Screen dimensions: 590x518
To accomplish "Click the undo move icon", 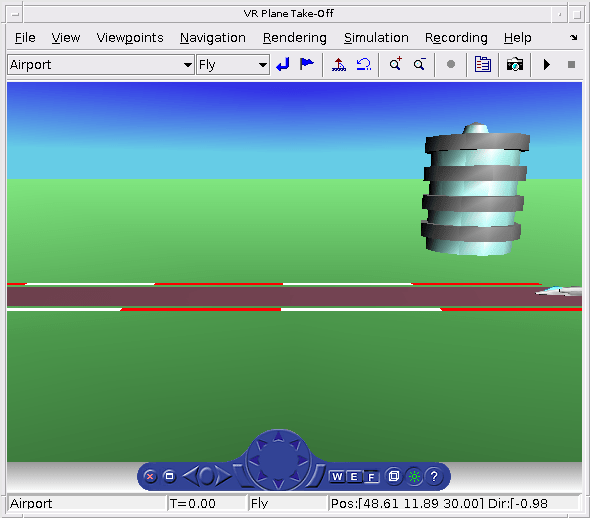I will (363, 65).
